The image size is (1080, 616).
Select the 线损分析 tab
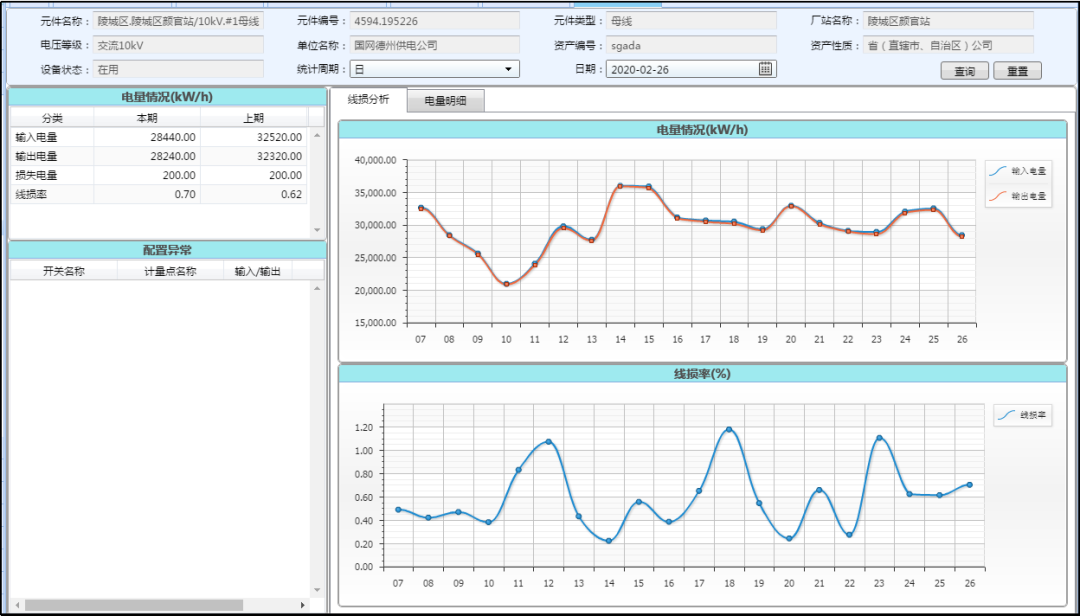coord(368,99)
